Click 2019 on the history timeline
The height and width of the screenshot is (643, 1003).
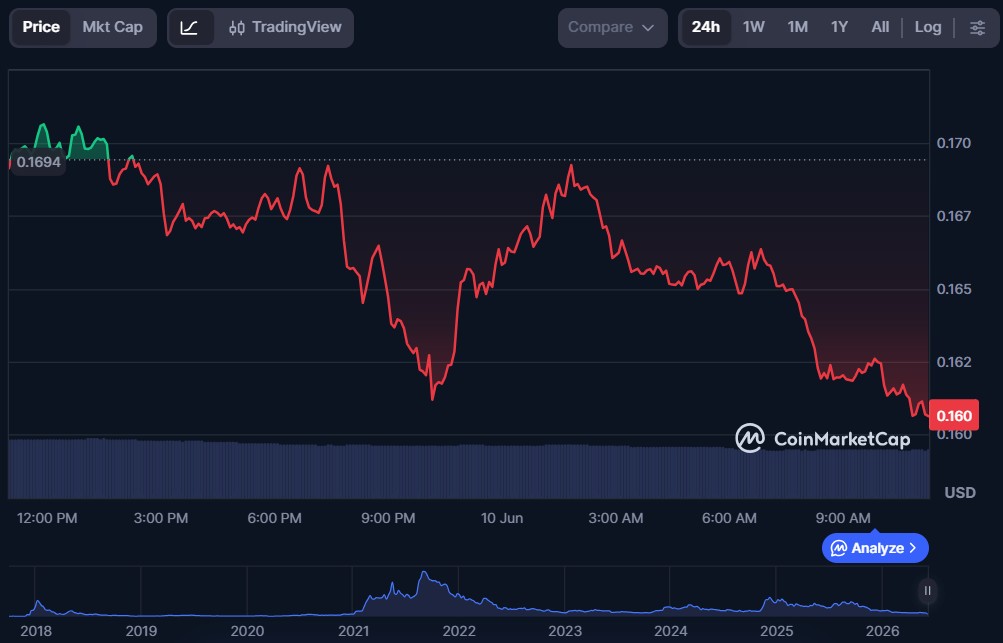(141, 631)
